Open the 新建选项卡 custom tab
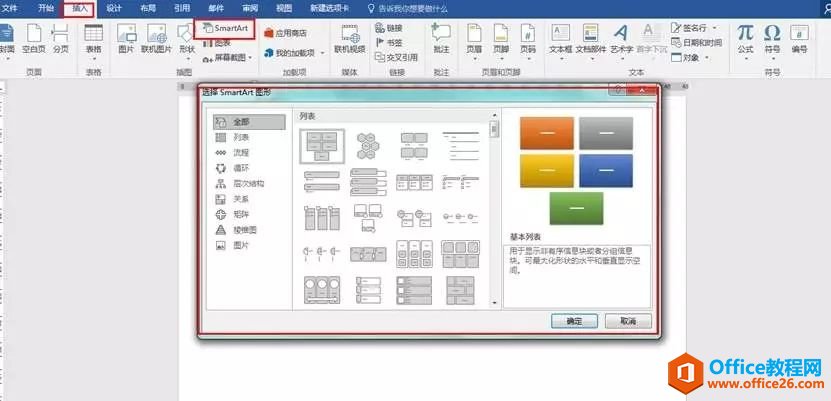The height and width of the screenshot is (401, 831). pyautogui.click(x=329, y=8)
